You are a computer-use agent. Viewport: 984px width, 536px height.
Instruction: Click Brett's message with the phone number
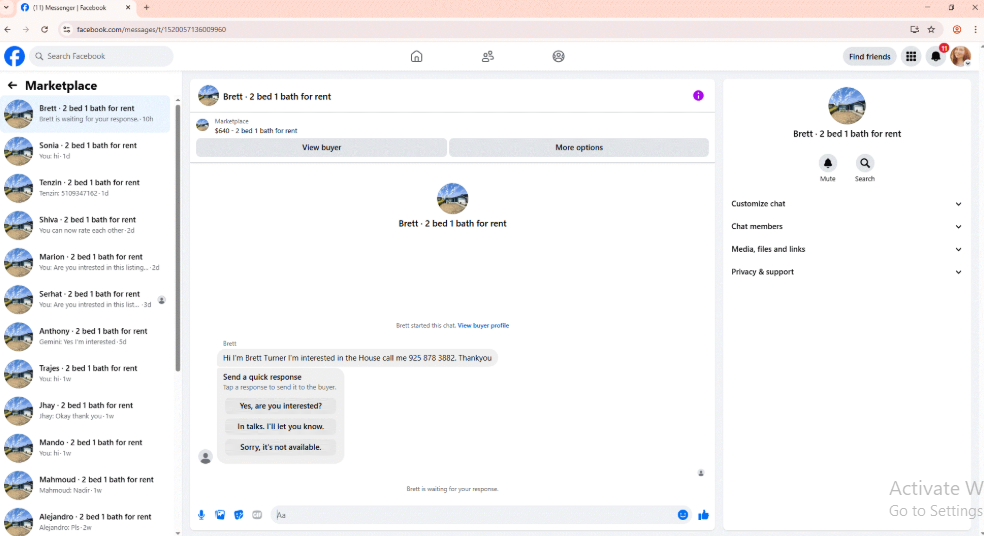(x=357, y=358)
